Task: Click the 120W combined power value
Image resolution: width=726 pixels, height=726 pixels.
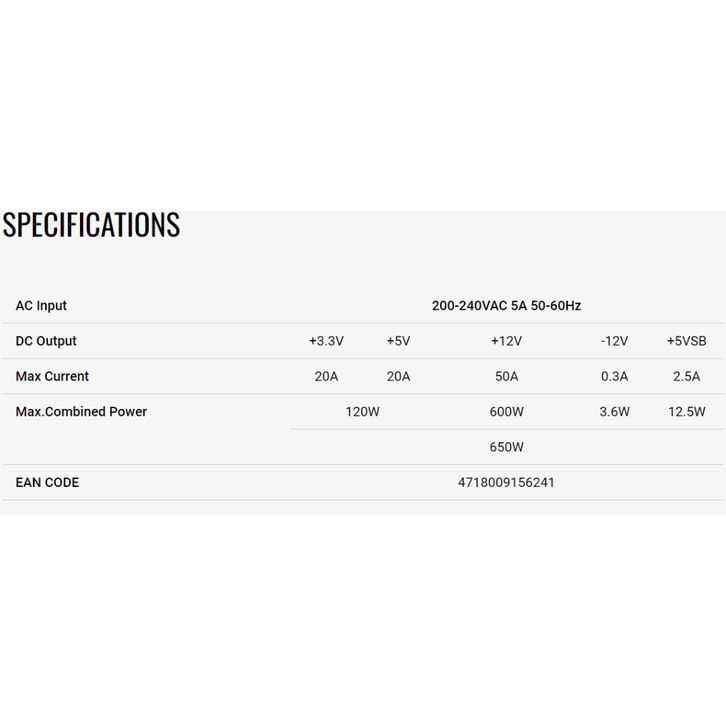Action: click(362, 412)
